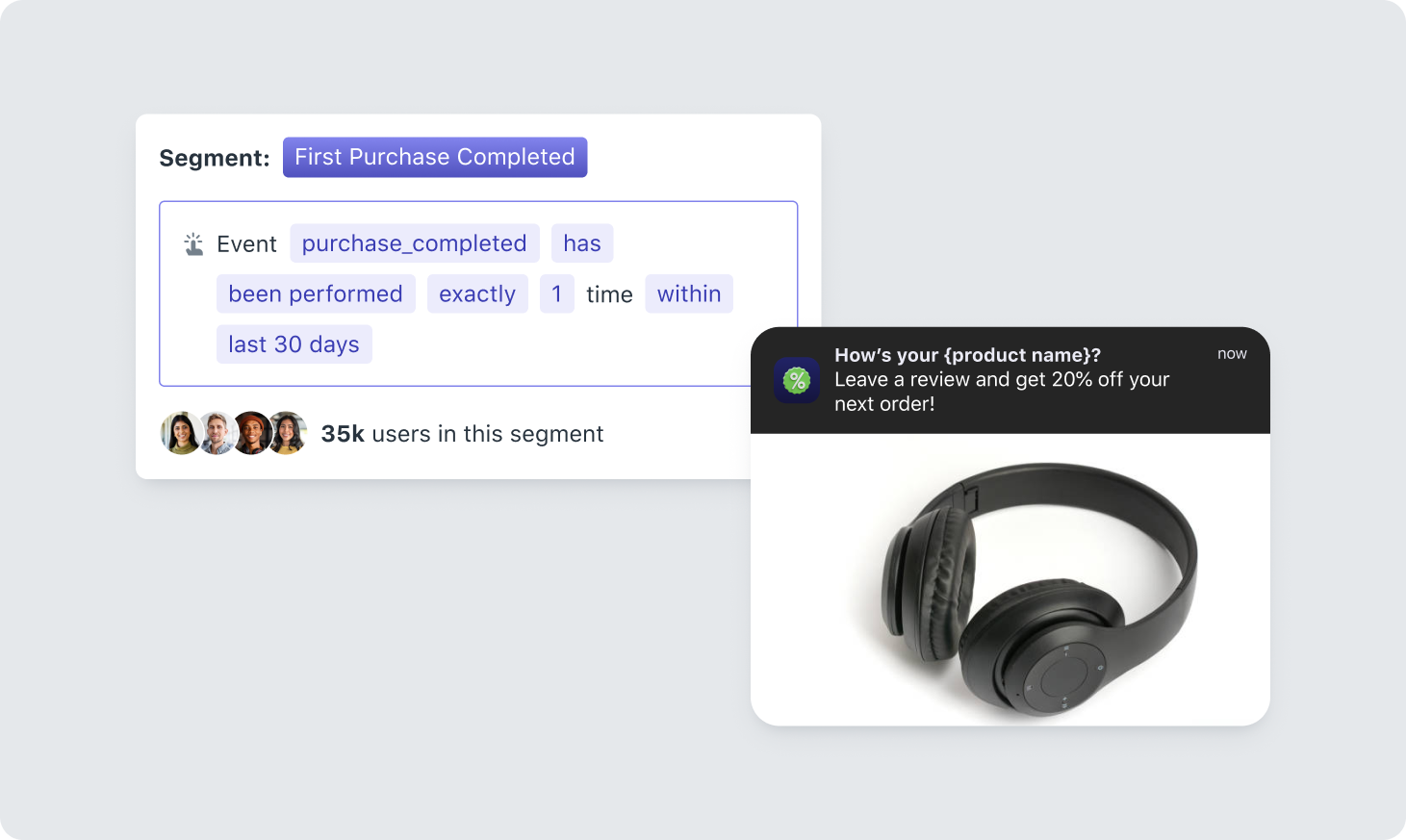The height and width of the screenshot is (840, 1406).
Task: Tap the "Leave a review" notification message
Action: tap(1001, 392)
